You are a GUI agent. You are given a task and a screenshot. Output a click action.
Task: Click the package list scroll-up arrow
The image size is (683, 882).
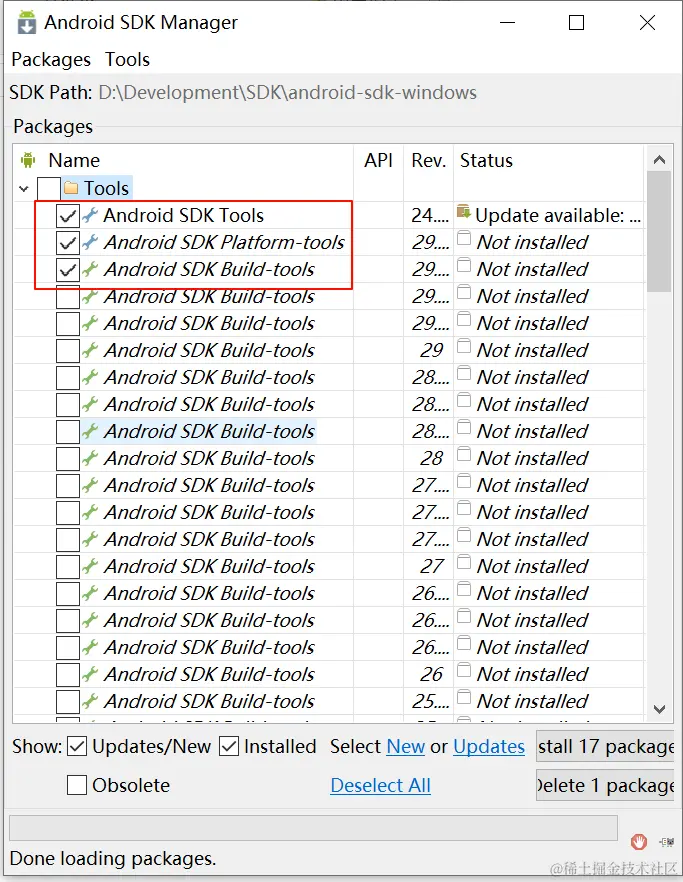click(x=659, y=160)
